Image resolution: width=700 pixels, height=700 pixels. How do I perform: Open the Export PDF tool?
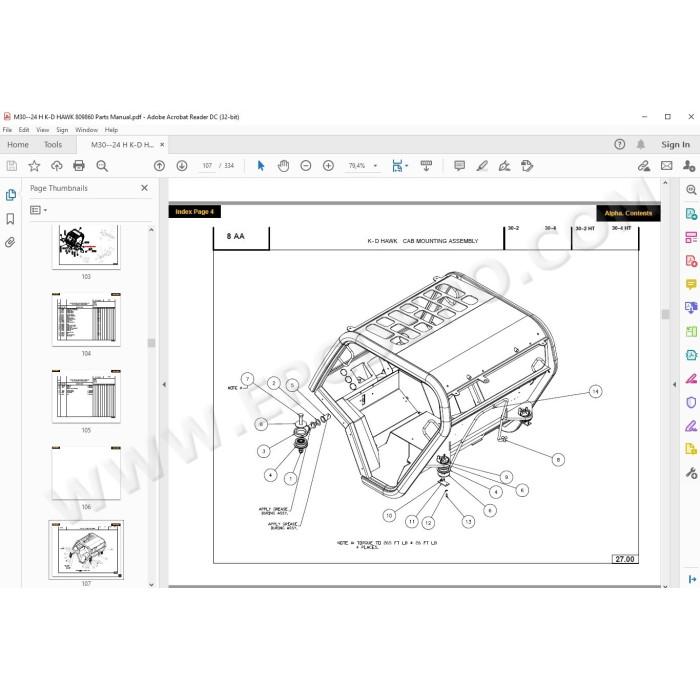pos(691,214)
